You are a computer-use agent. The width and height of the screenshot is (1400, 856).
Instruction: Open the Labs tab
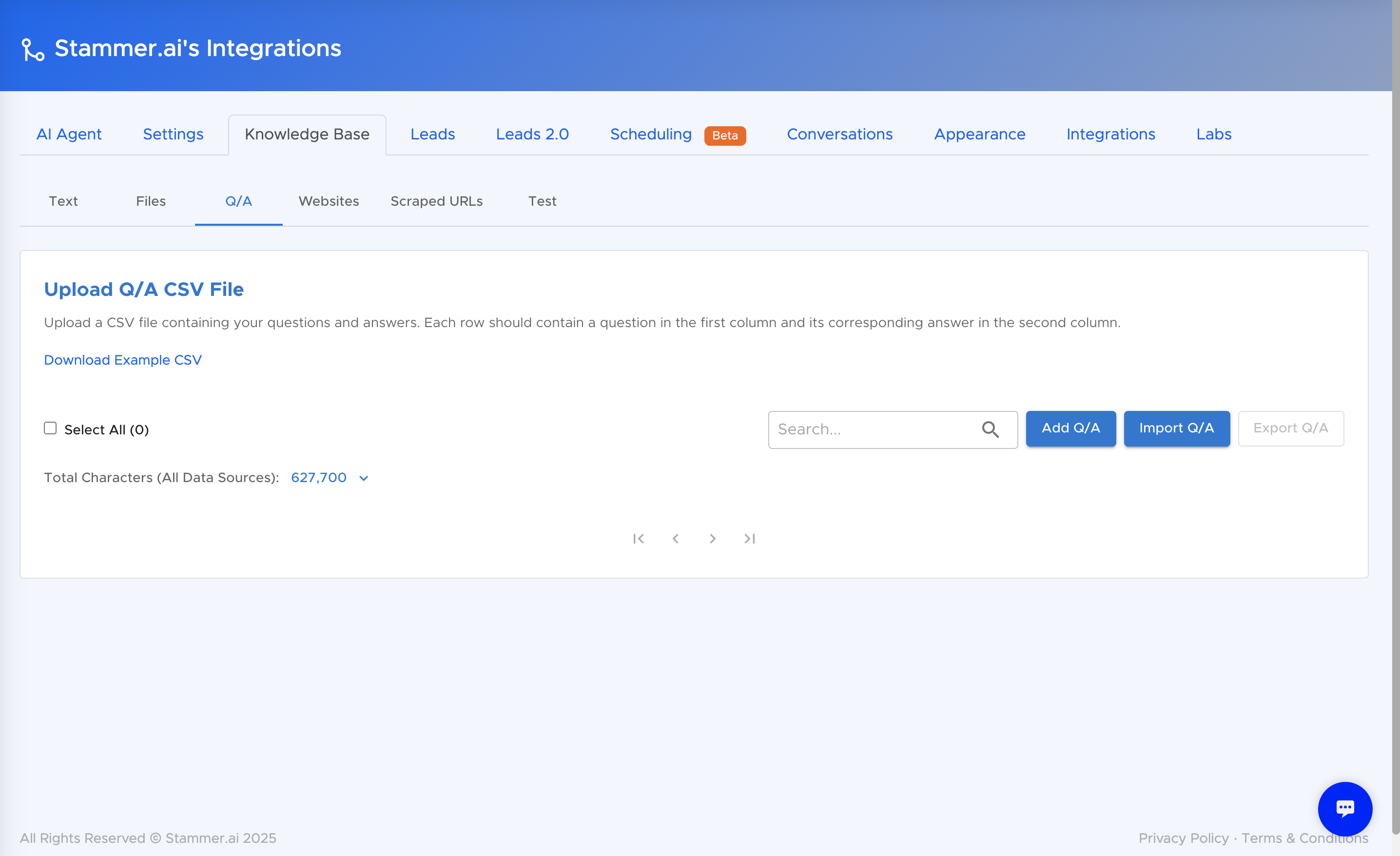pyautogui.click(x=1214, y=134)
